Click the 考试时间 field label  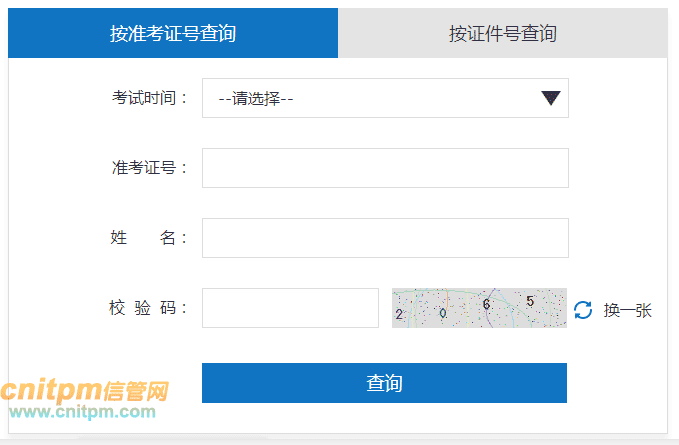click(x=149, y=98)
